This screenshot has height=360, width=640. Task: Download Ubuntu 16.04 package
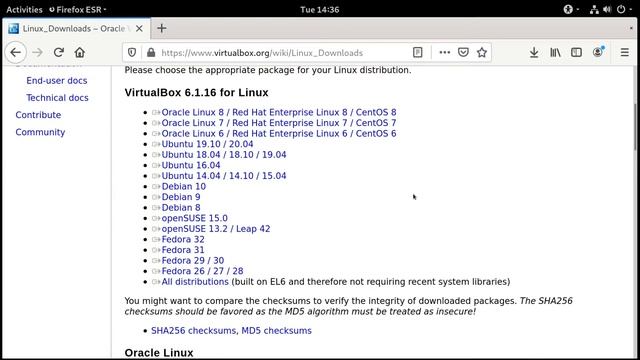pyautogui.click(x=191, y=165)
